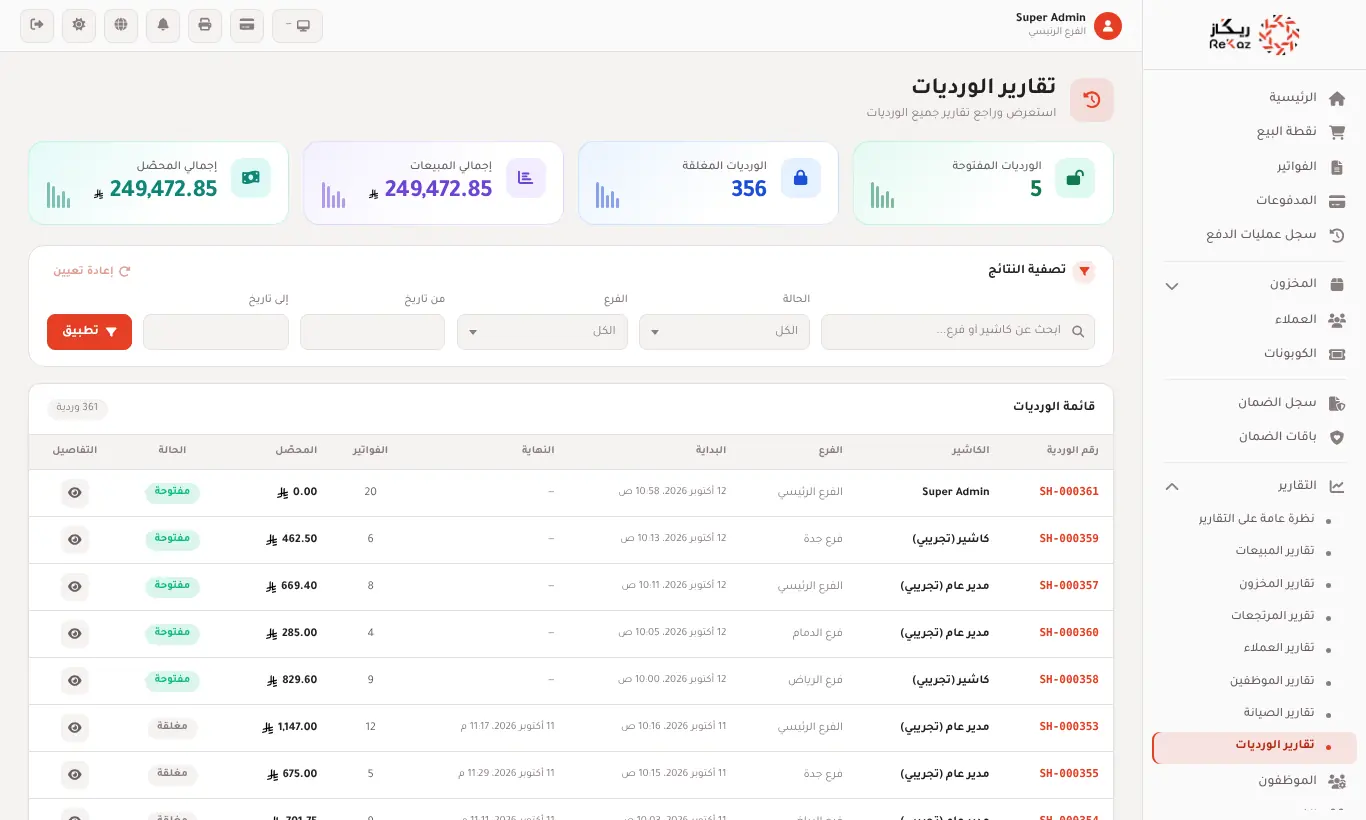Click the من تاريخ date field

point(372,332)
